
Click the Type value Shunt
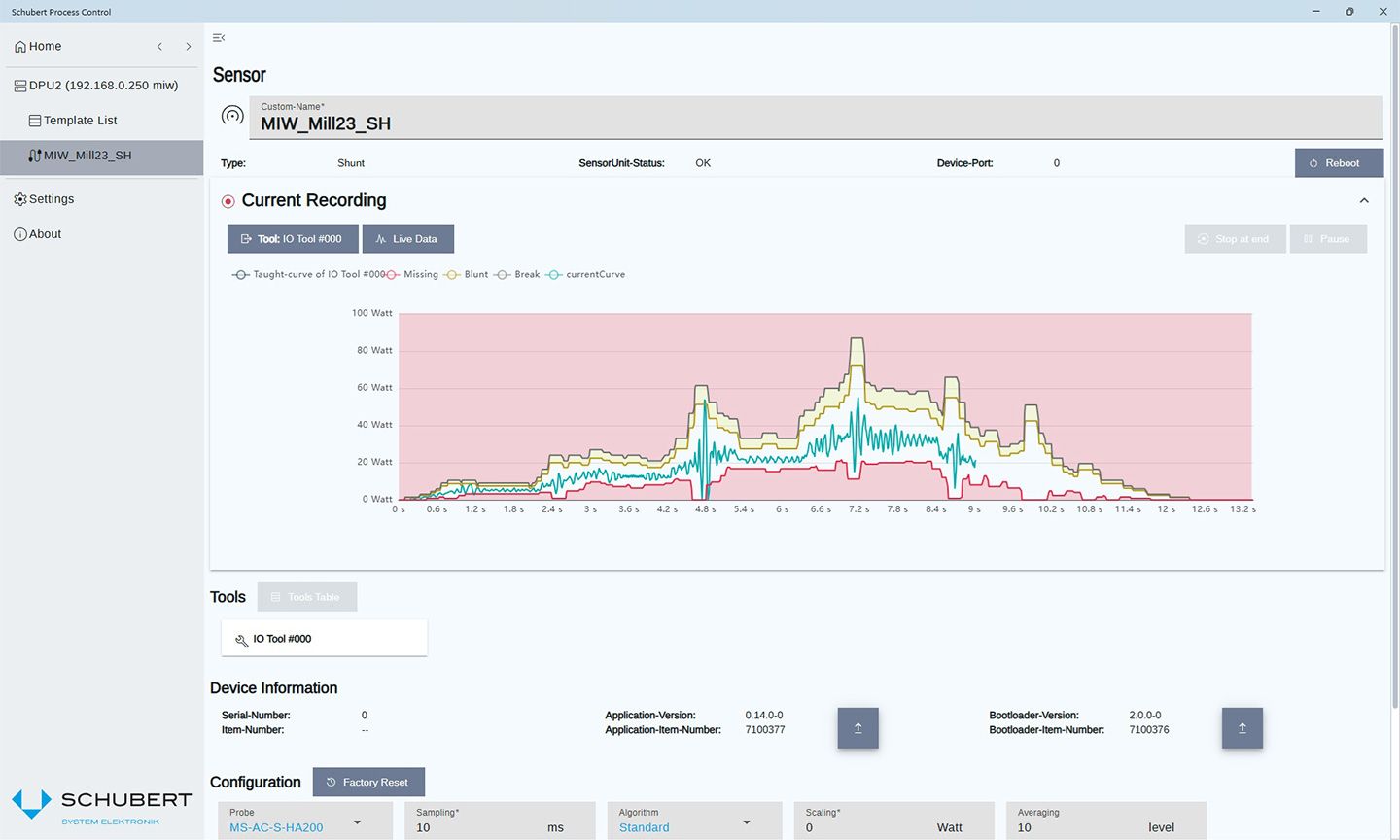[x=351, y=163]
